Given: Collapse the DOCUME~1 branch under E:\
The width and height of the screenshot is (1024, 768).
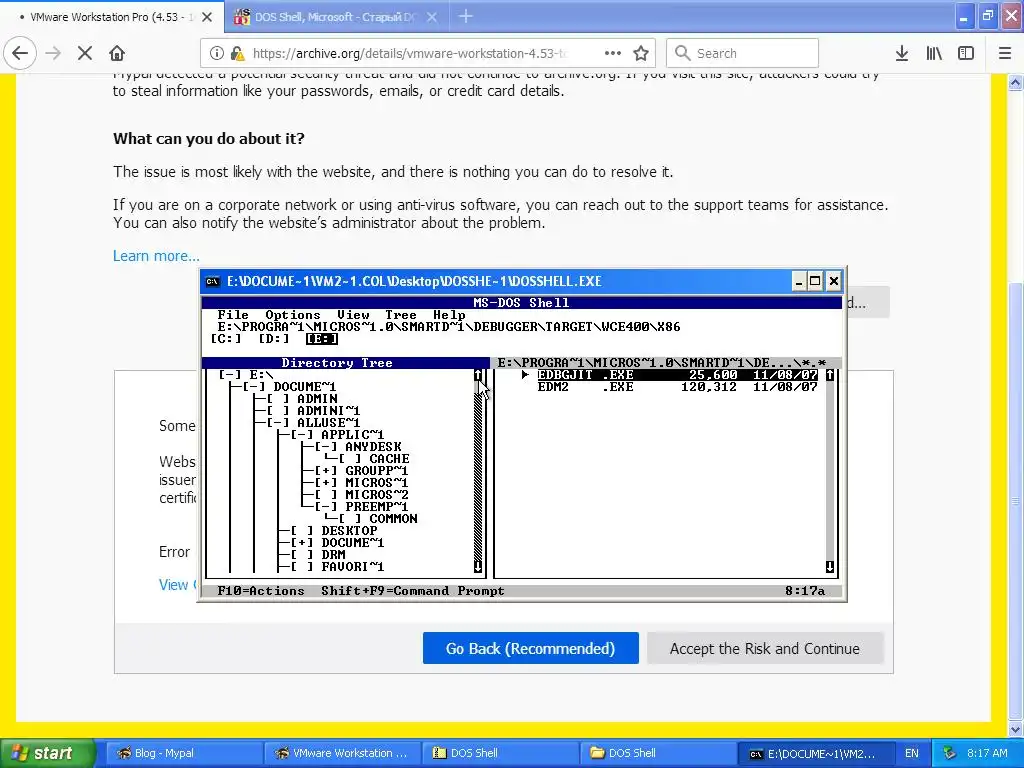Looking at the screenshot, I should [x=254, y=387].
